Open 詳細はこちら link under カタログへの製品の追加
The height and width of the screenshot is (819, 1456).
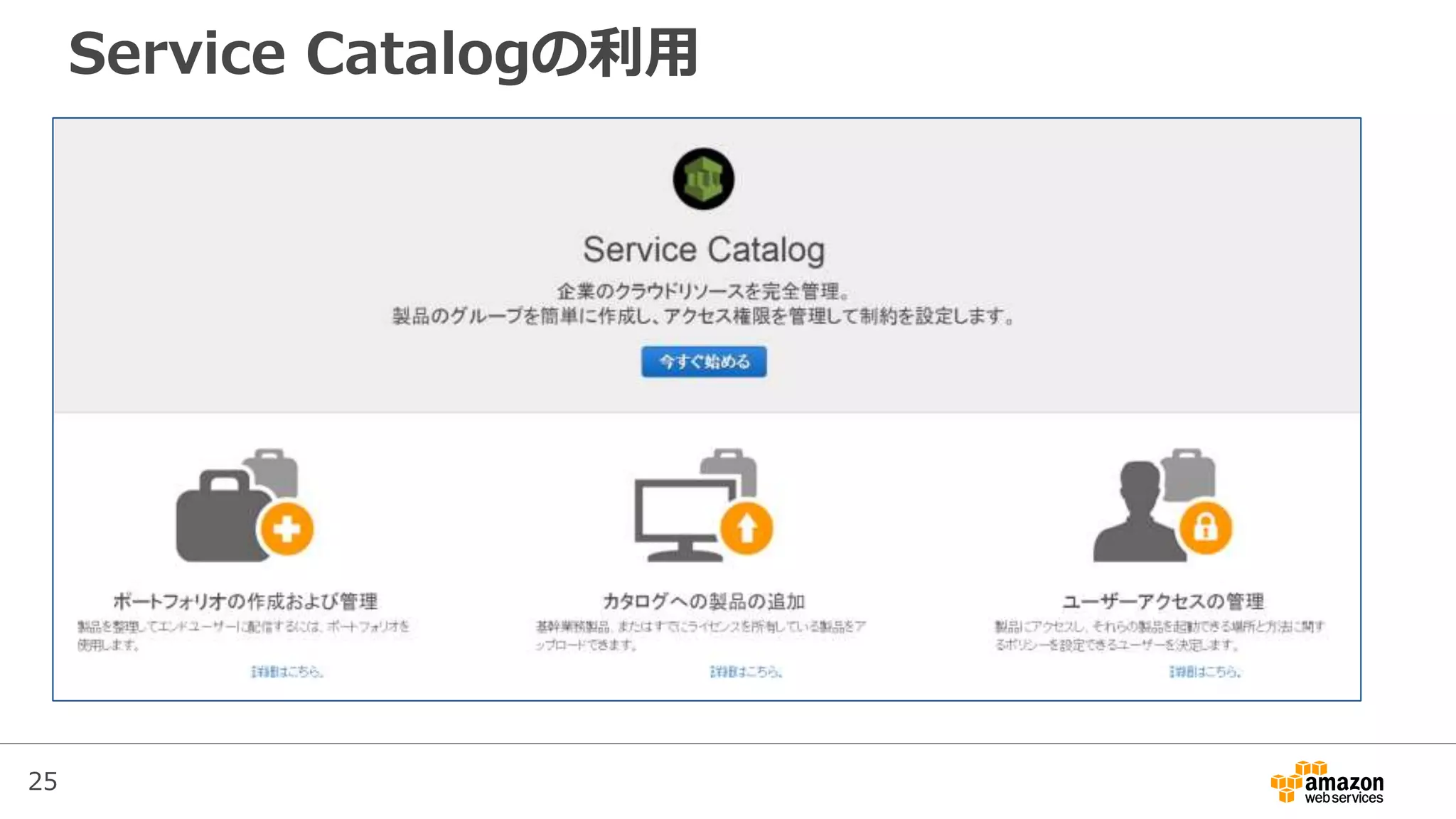pos(746,672)
